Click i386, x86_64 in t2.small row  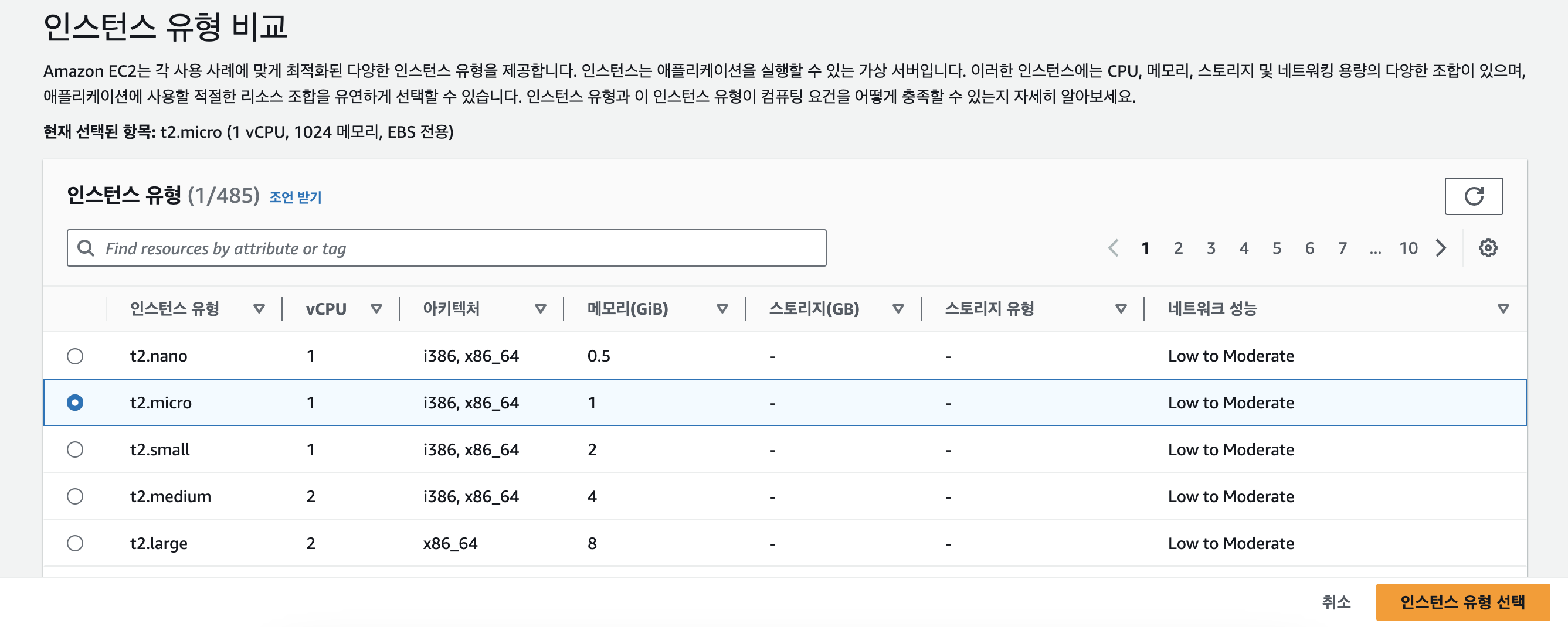point(471,449)
